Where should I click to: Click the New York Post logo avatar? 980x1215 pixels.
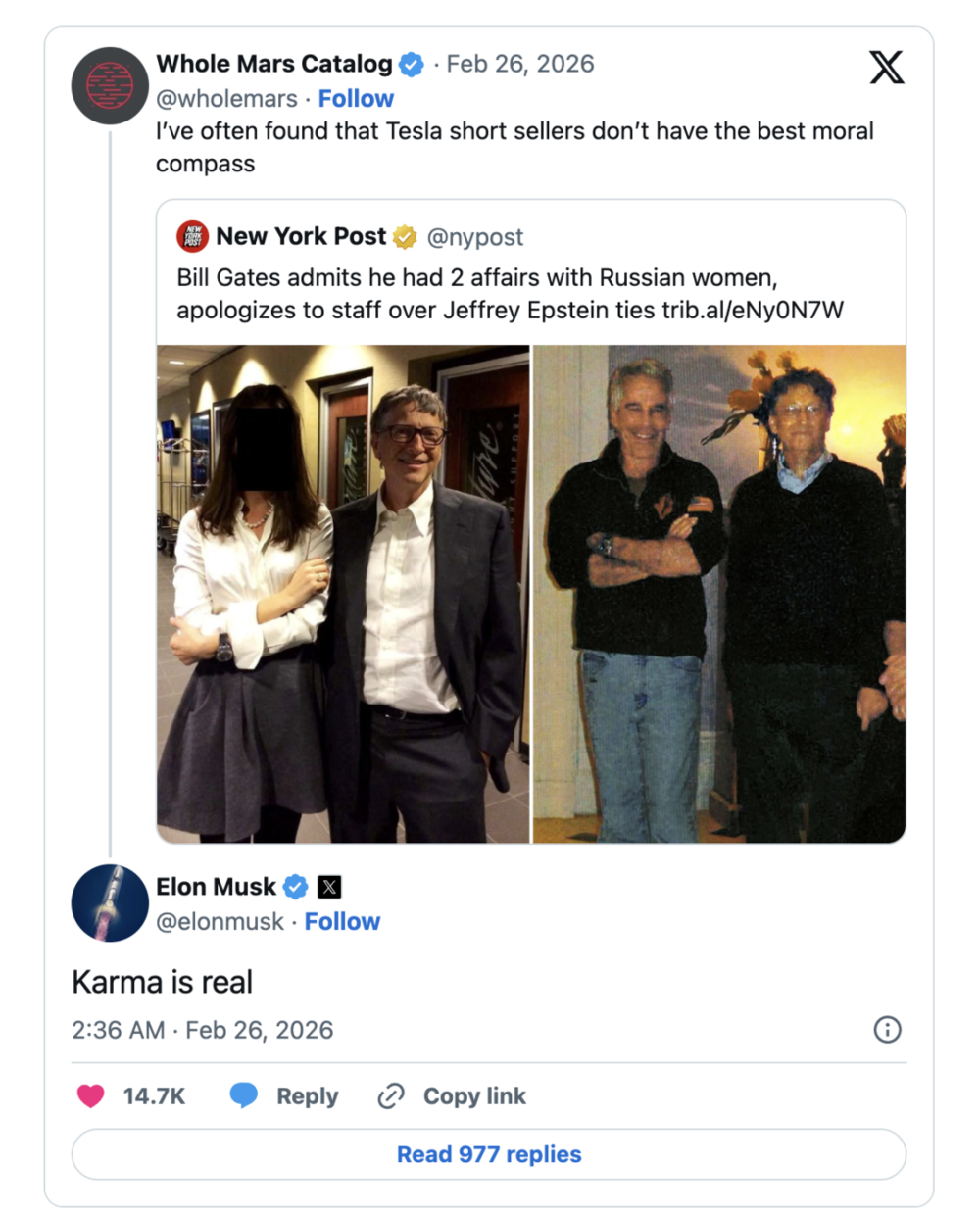click(x=192, y=237)
